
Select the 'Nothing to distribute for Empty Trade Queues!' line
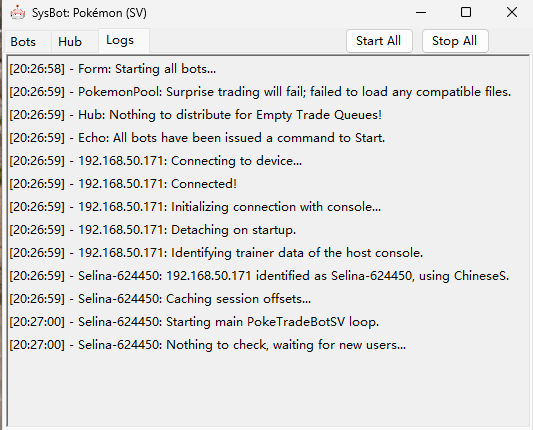click(x=195, y=115)
